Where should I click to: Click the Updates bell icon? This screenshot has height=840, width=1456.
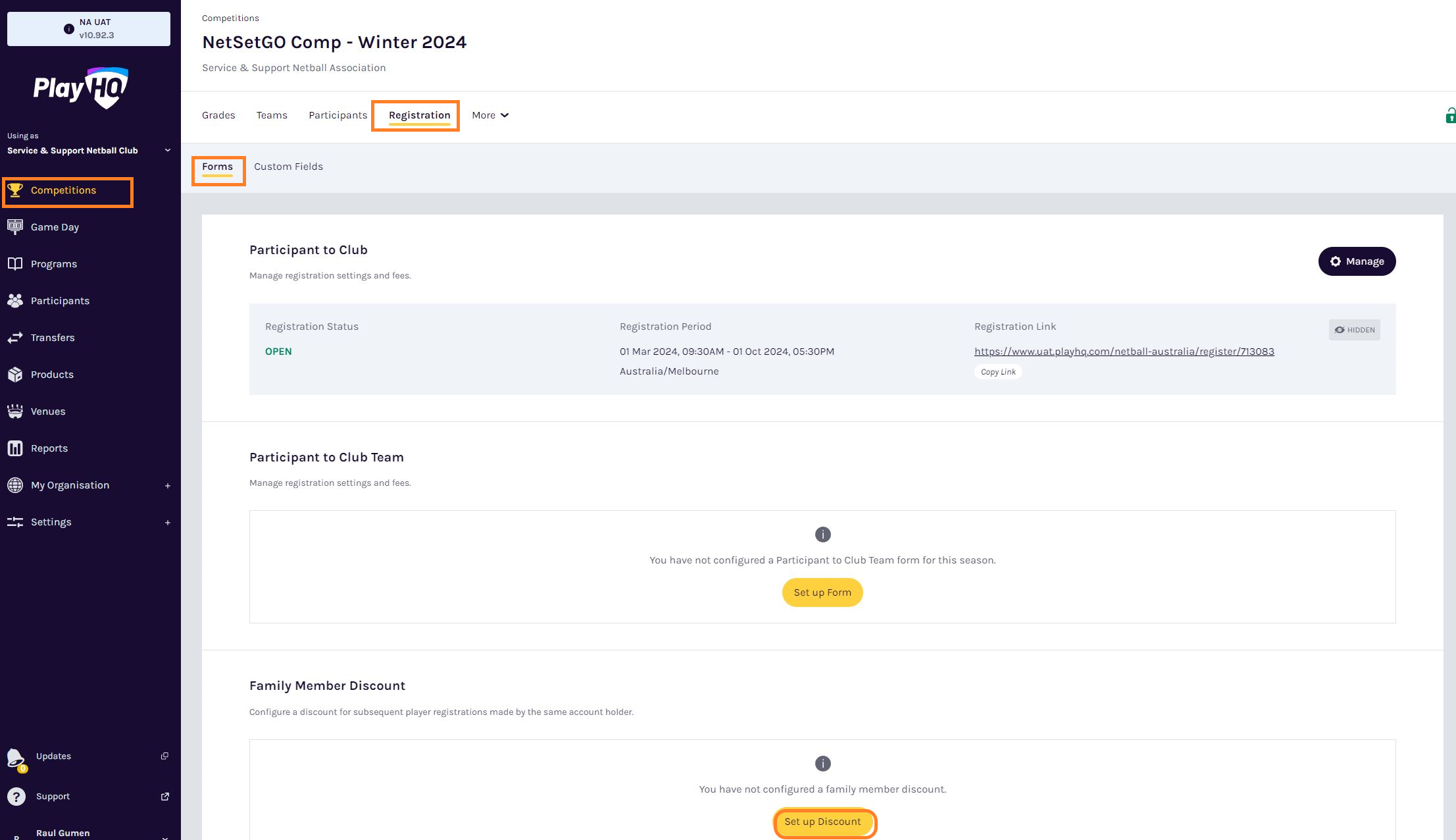click(x=16, y=759)
